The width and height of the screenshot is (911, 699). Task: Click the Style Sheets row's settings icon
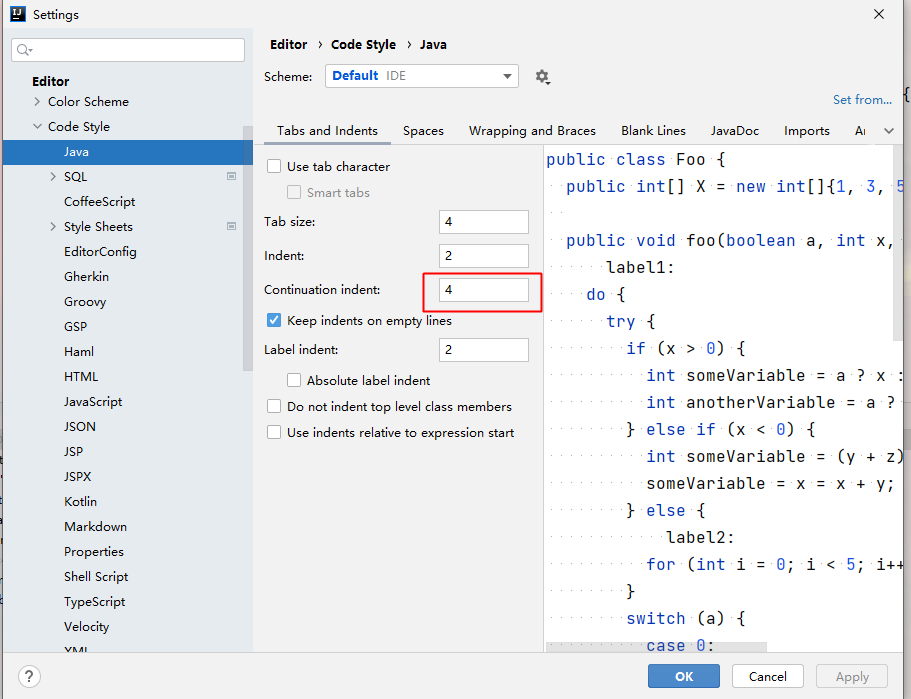click(x=231, y=226)
